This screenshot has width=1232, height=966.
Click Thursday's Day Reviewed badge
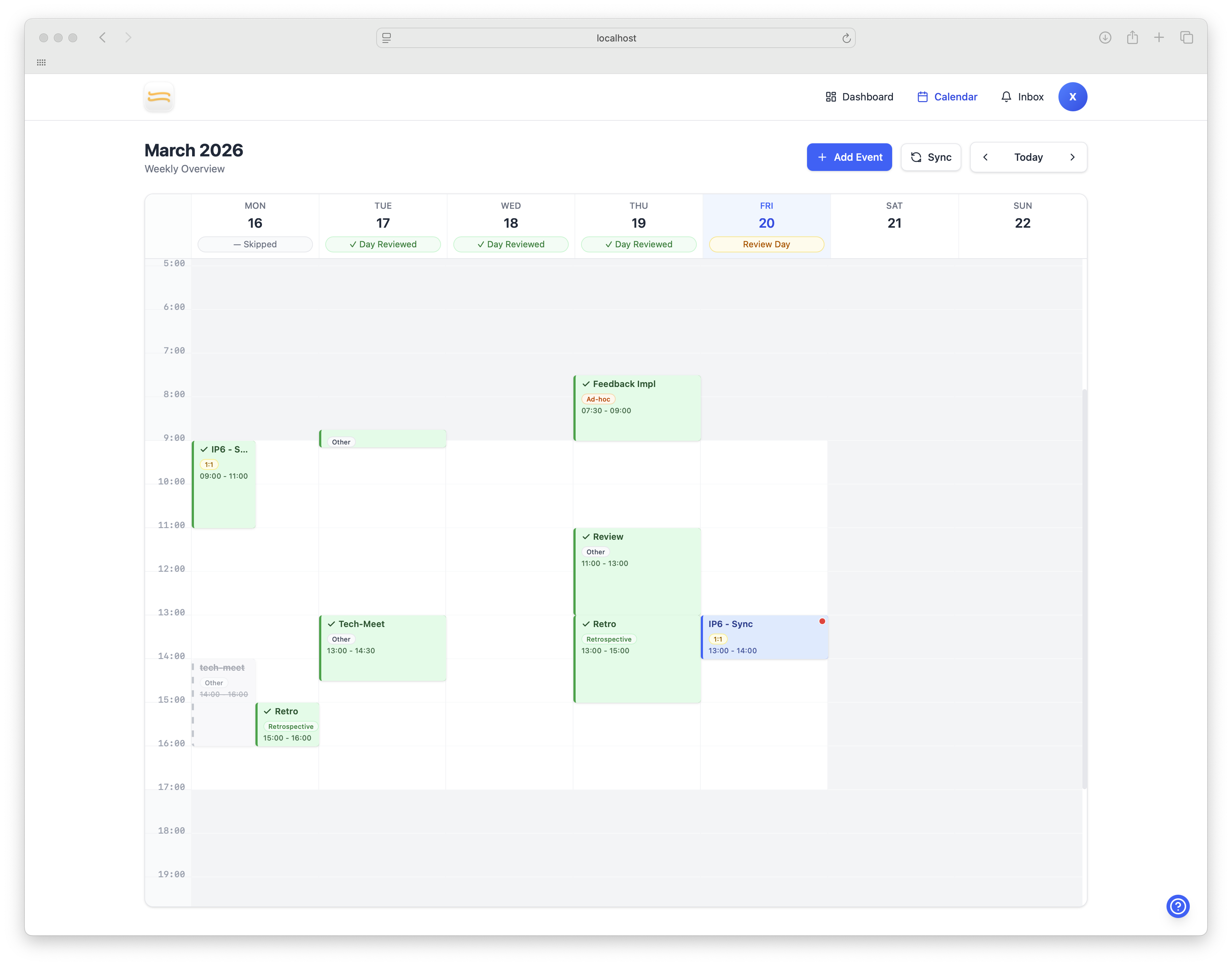click(638, 244)
